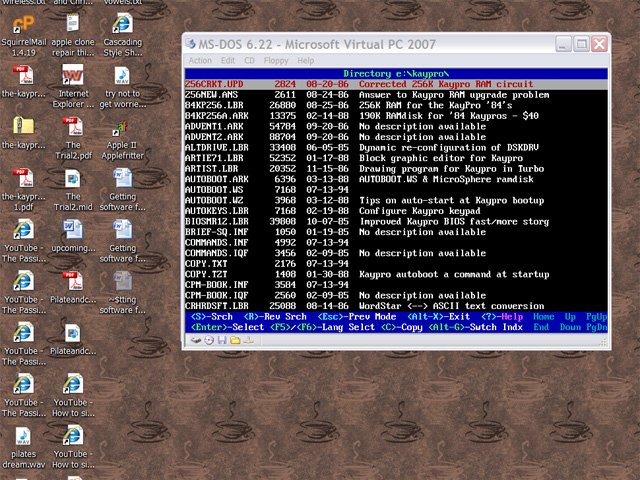The width and height of the screenshot is (640, 480).
Task: Click the AUTOKEYS.LBR file row
Action: coord(396,211)
